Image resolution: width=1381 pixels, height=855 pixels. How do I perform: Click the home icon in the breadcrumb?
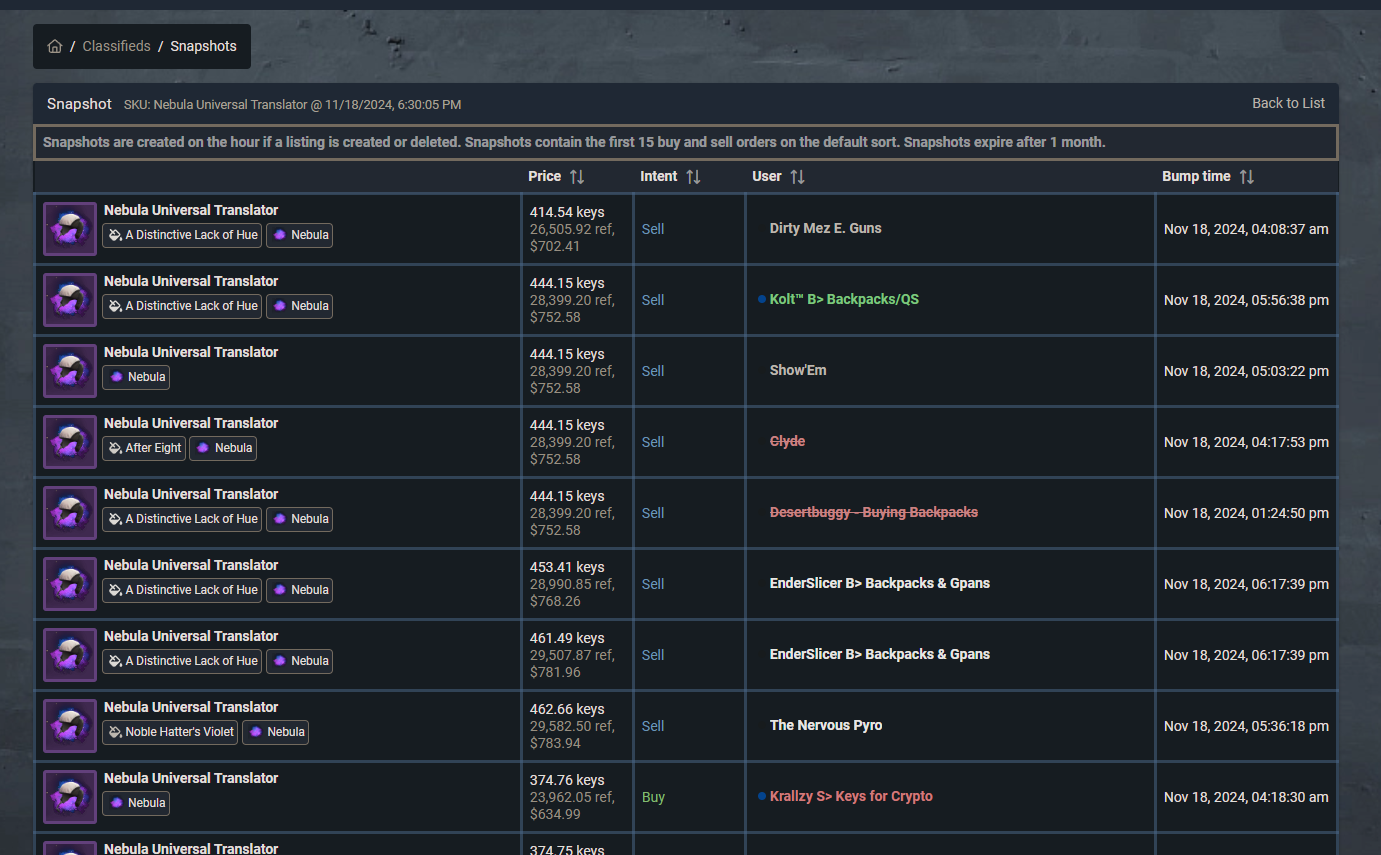click(x=55, y=46)
